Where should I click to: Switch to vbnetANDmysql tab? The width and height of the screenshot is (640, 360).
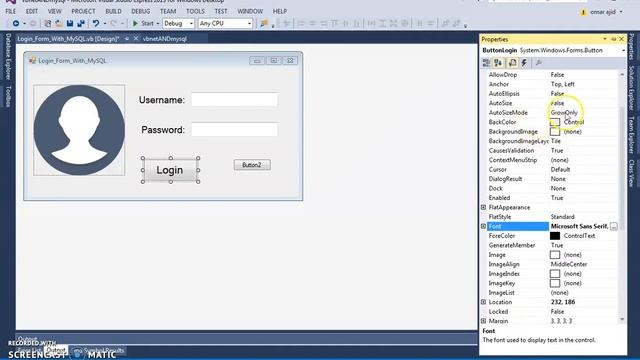[x=165, y=39]
